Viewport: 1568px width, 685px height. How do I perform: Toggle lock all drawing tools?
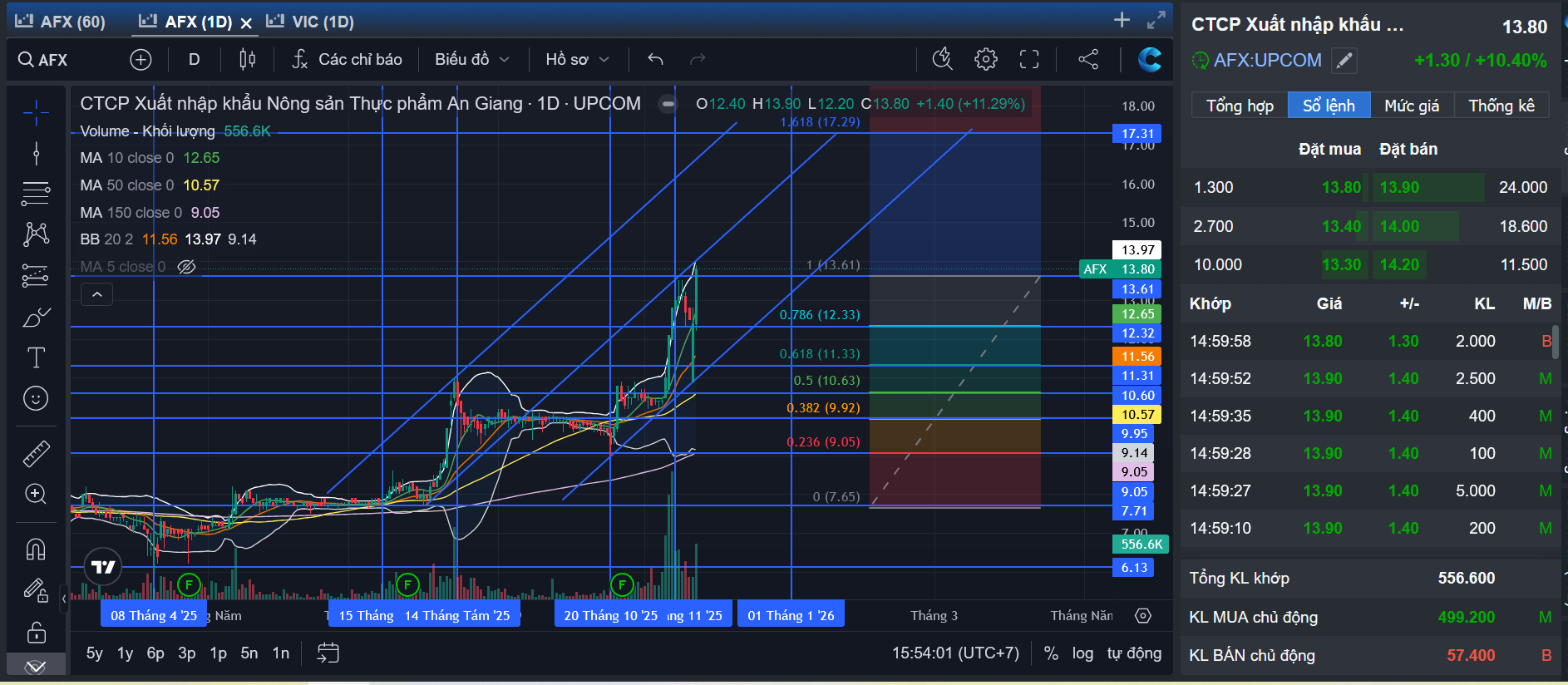(x=36, y=632)
